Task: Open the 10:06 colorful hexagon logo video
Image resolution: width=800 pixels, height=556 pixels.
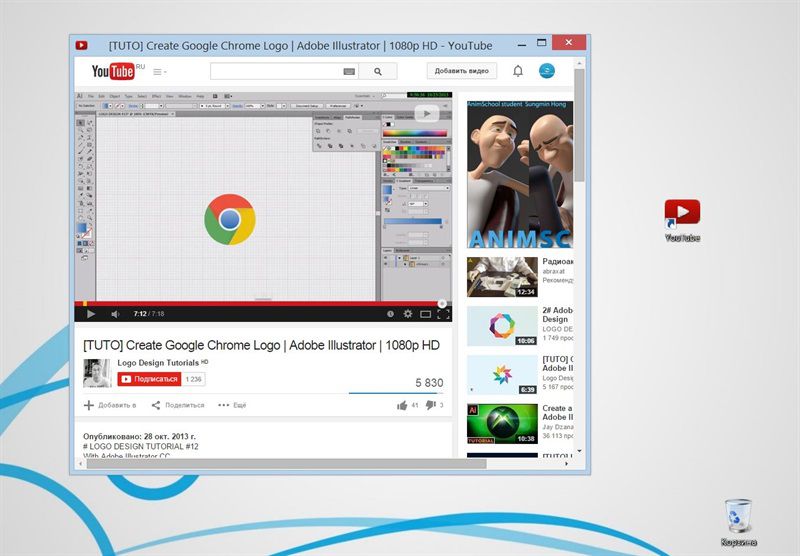Action: click(502, 326)
